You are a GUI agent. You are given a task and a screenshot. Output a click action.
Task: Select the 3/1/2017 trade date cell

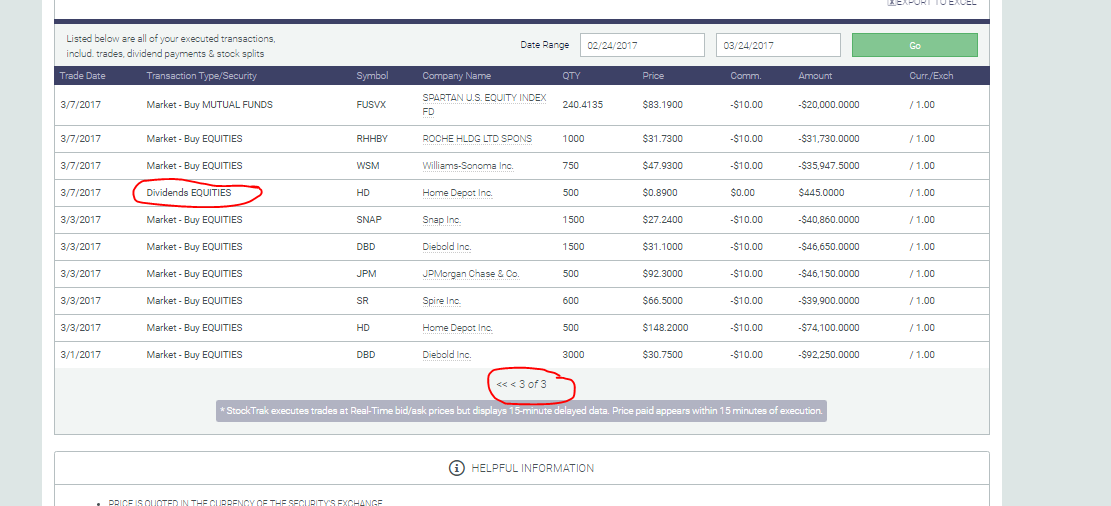click(x=80, y=354)
